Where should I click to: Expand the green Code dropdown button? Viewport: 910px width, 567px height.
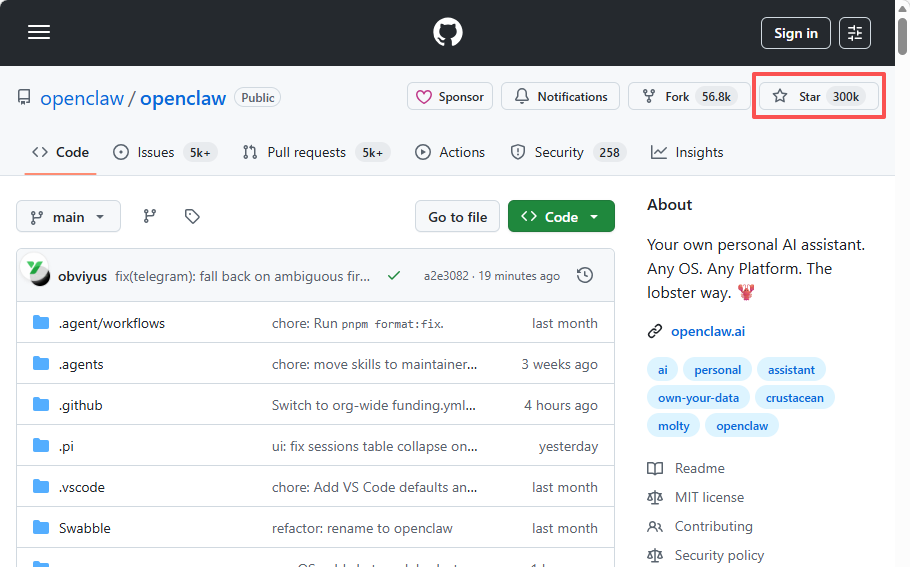pos(561,216)
